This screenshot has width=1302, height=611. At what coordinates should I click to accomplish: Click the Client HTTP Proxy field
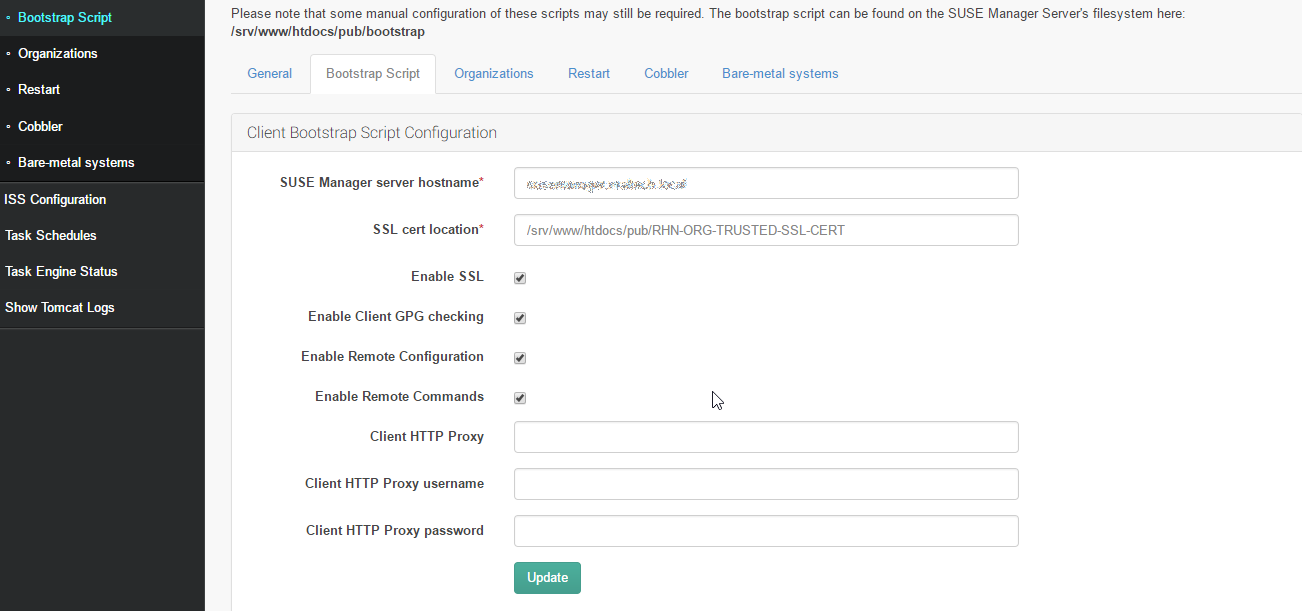click(x=766, y=437)
